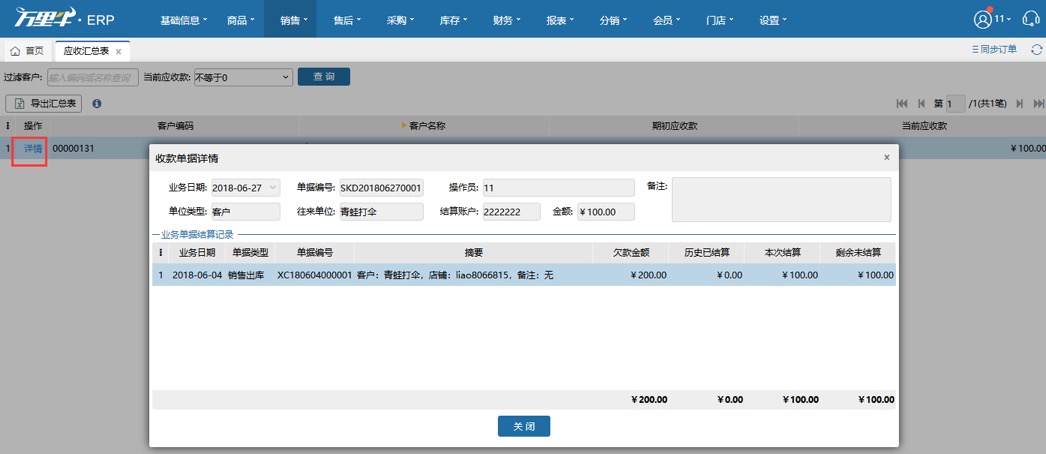Open column options icon in 业务单据结算记录 table
Image resolution: width=1046 pixels, height=454 pixels.
(x=160, y=253)
